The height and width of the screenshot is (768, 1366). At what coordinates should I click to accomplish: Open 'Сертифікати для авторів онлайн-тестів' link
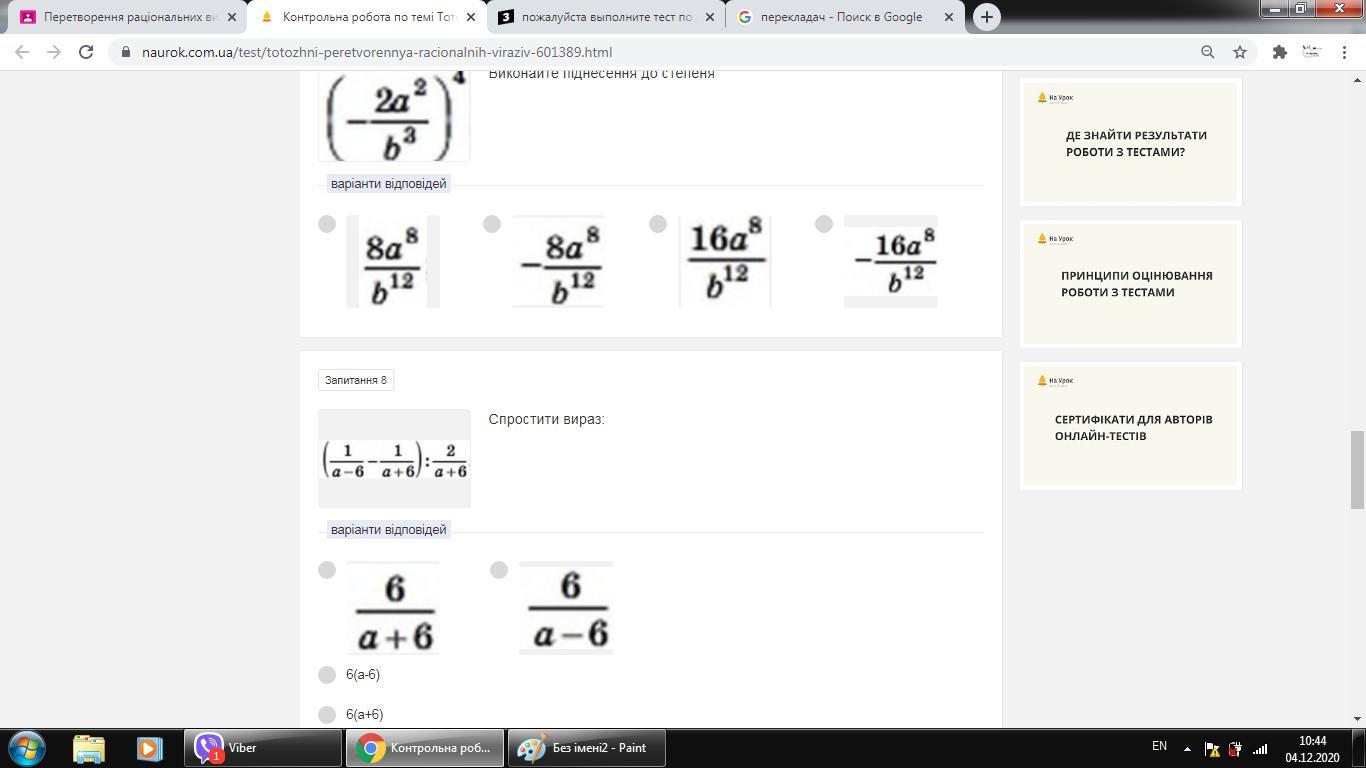1133,428
